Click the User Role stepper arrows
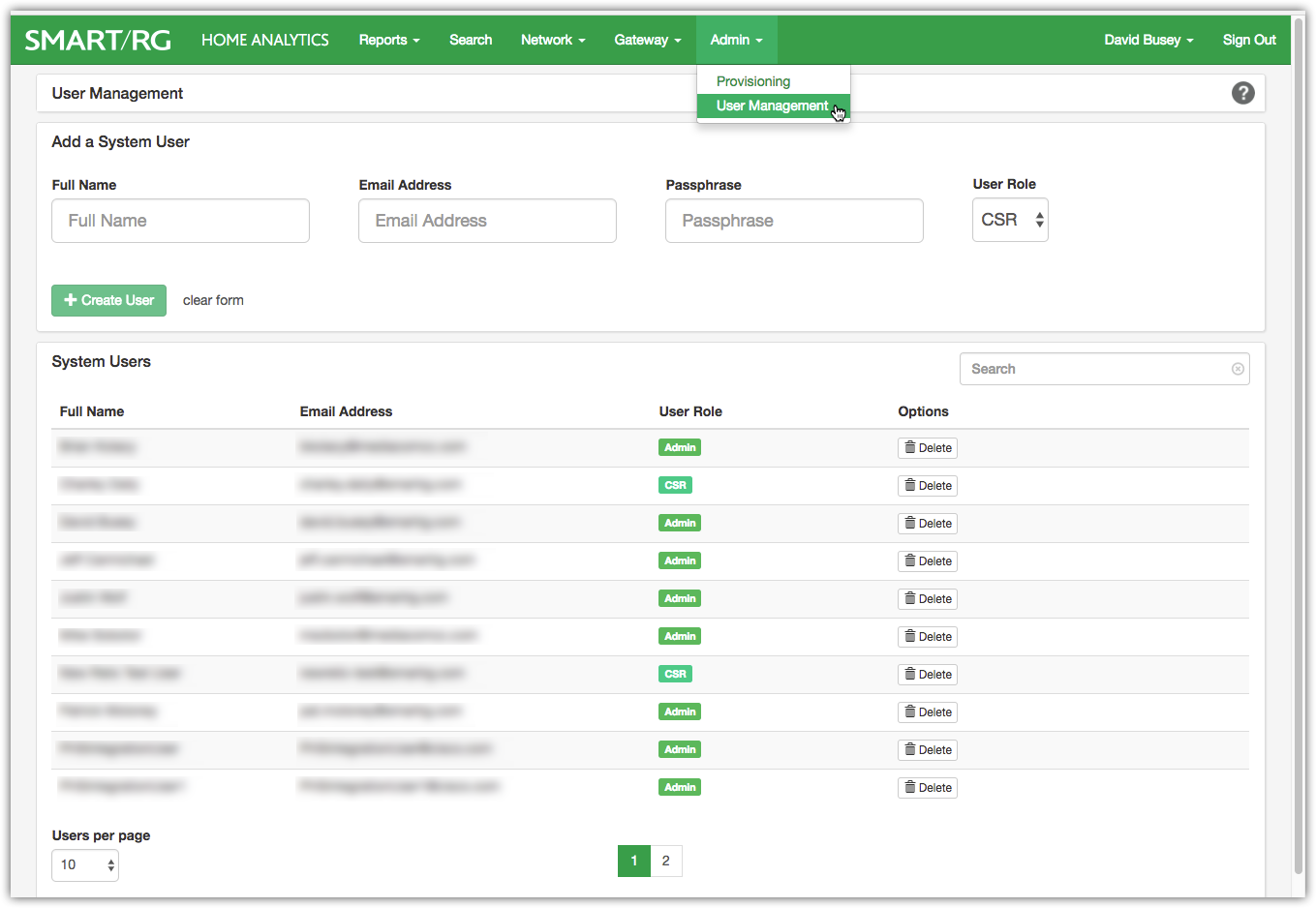This screenshot has width=1316, height=908. click(x=1038, y=220)
